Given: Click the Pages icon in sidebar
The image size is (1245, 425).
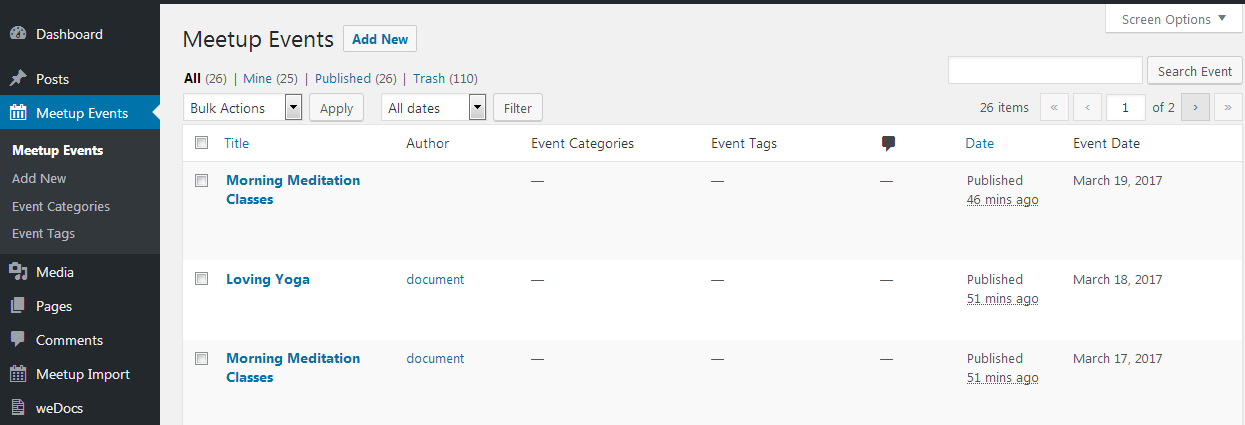Looking at the screenshot, I should coord(18,306).
